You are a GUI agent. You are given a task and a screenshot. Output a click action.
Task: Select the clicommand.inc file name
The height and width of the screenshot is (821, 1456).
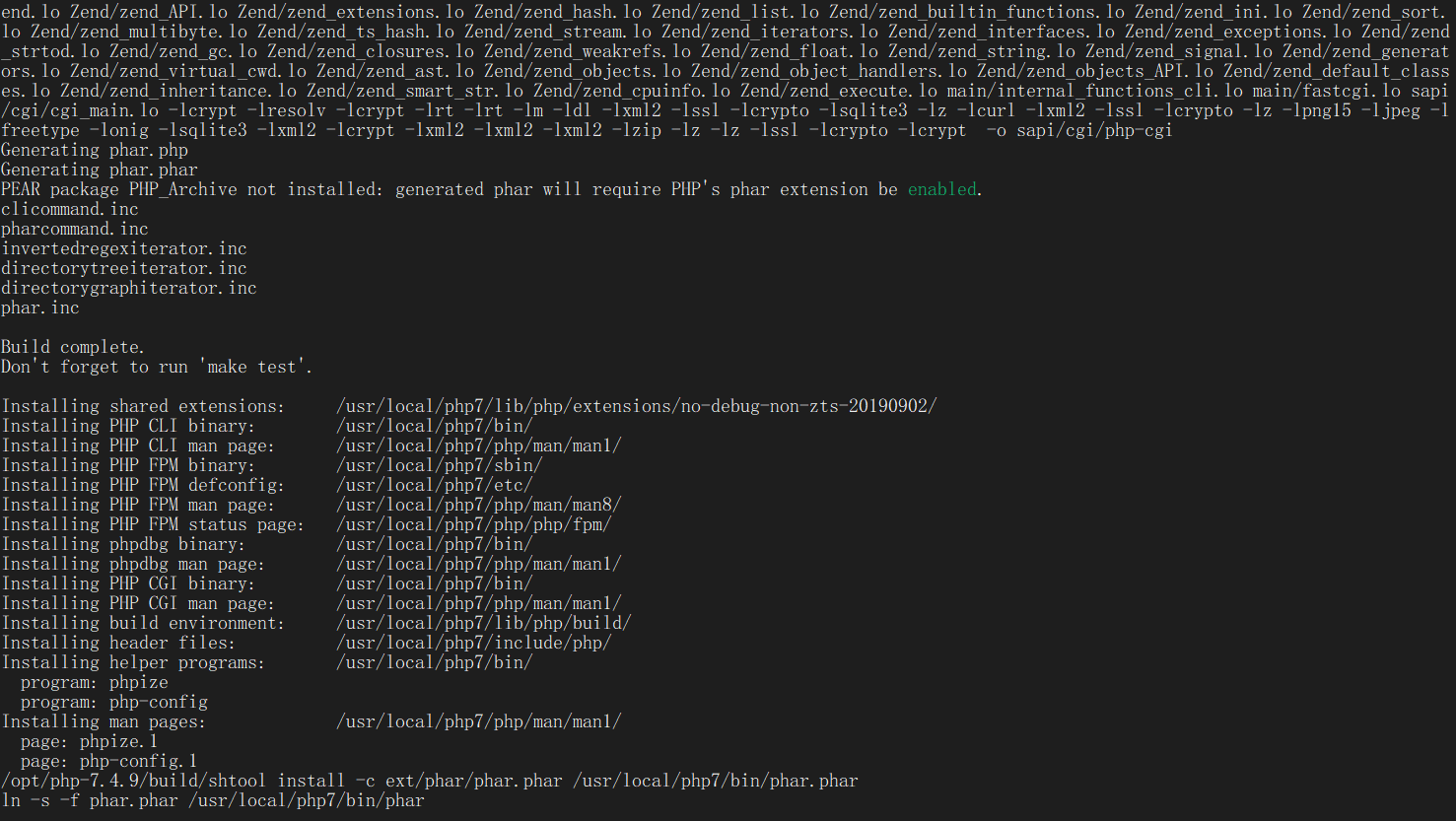tap(70, 209)
